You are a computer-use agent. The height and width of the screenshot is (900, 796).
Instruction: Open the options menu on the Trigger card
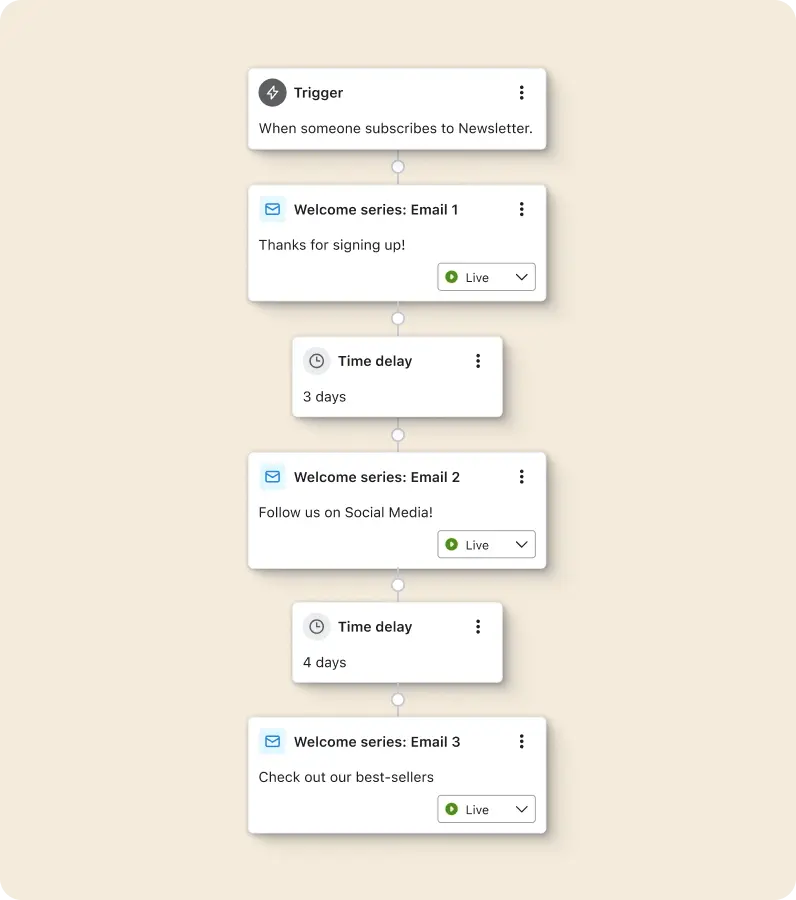tap(521, 92)
